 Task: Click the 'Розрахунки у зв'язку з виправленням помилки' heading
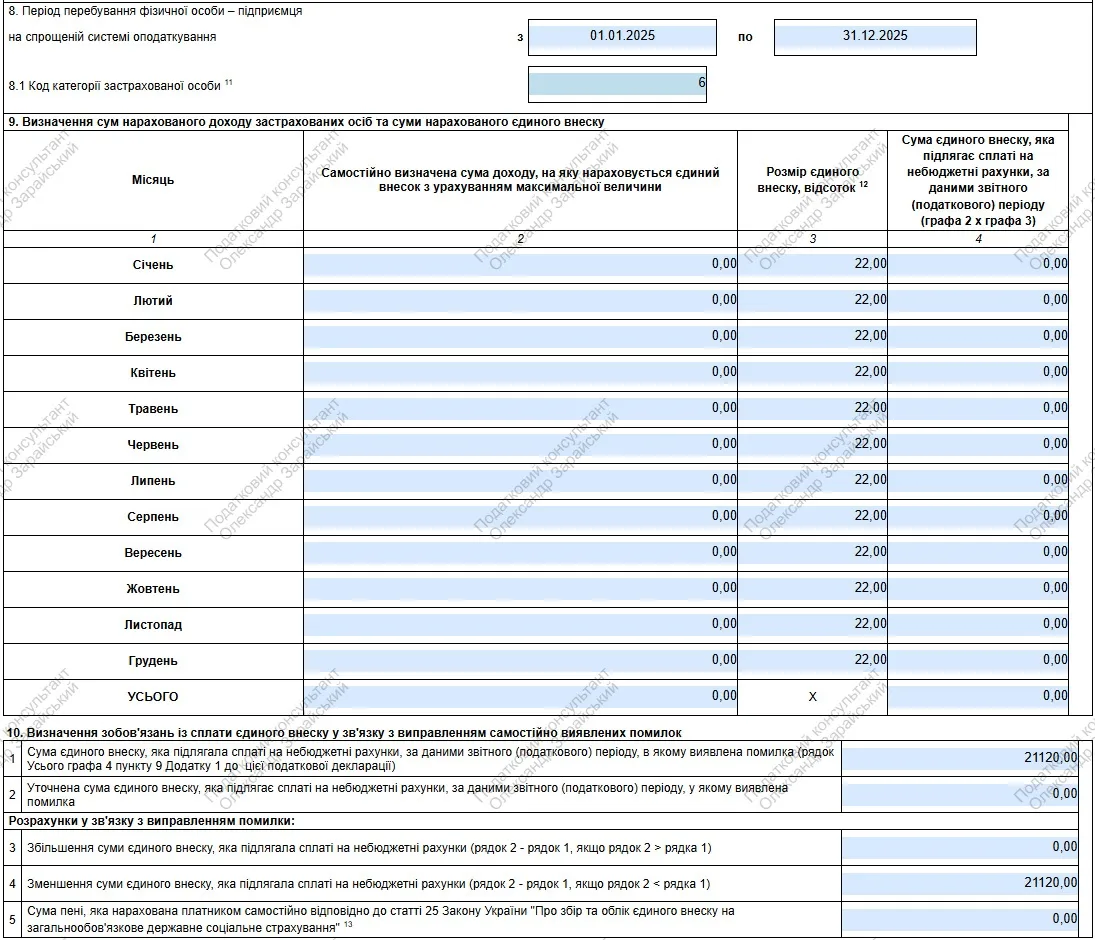pos(152,821)
